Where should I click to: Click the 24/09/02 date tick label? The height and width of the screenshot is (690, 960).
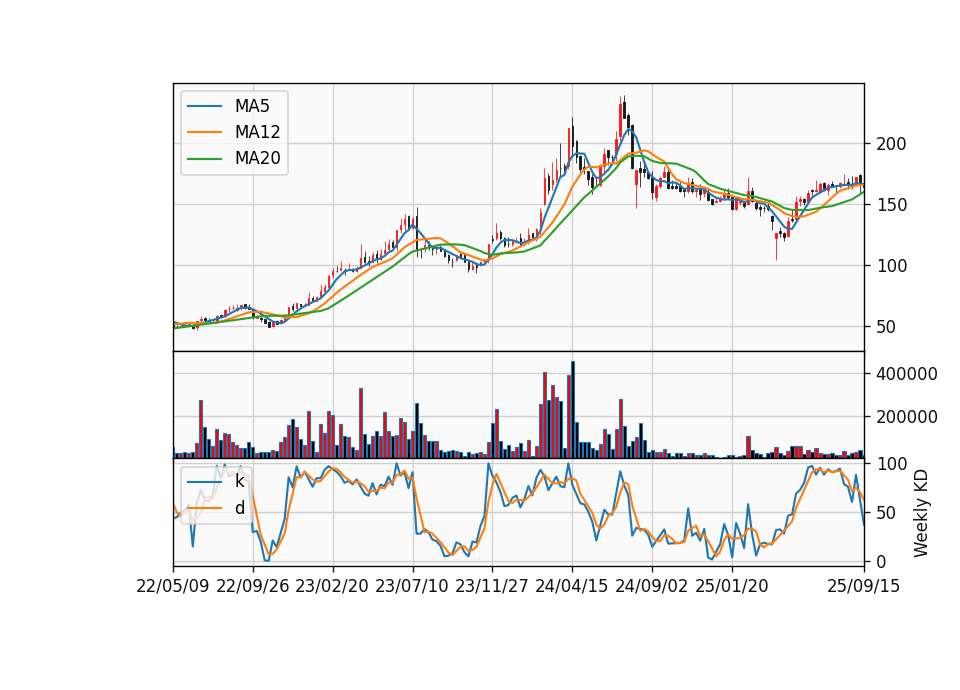651,586
